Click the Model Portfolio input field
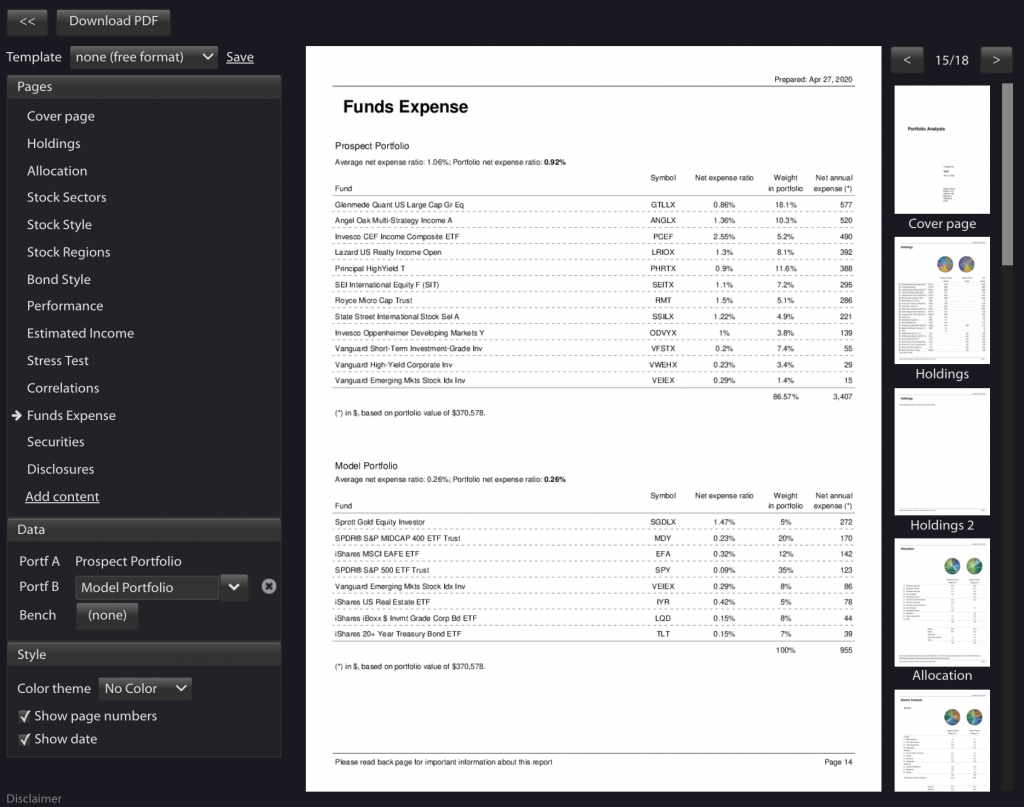1024x807 pixels. coord(147,588)
